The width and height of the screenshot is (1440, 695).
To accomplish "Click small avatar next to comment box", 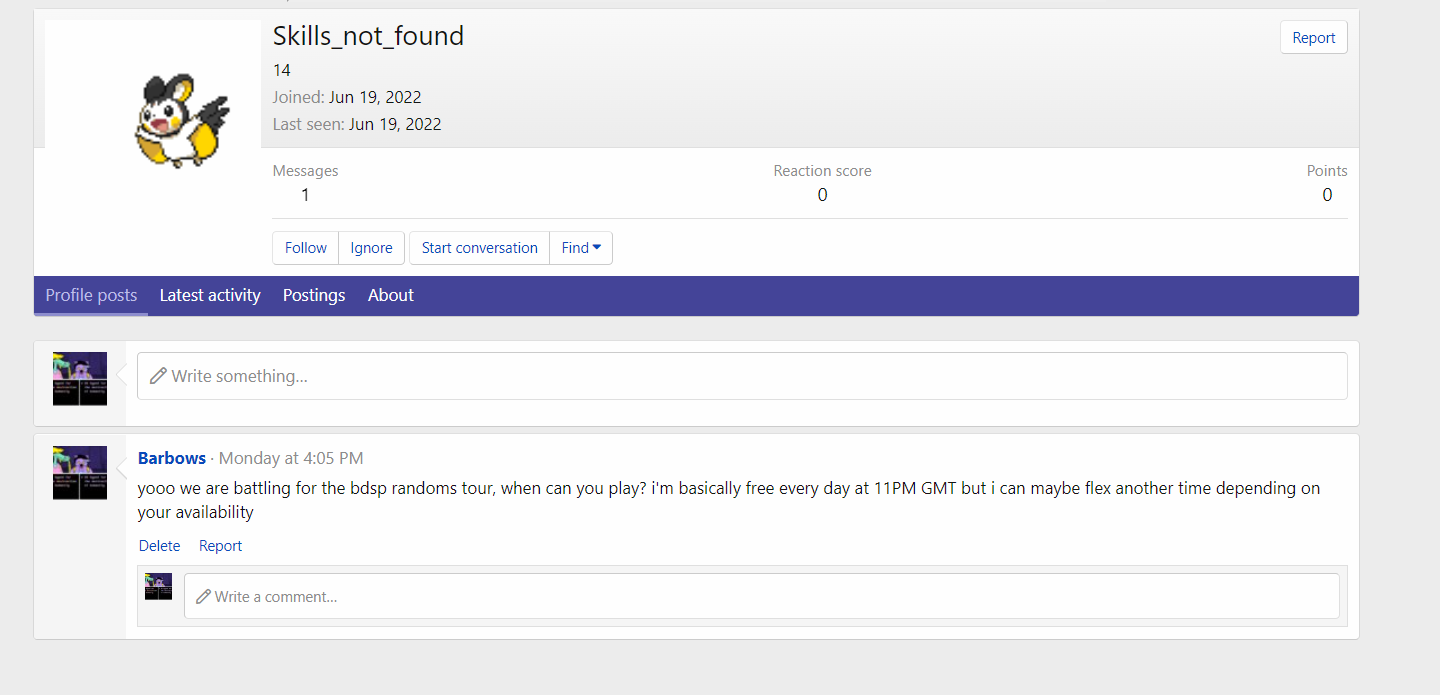I will tap(158, 586).
